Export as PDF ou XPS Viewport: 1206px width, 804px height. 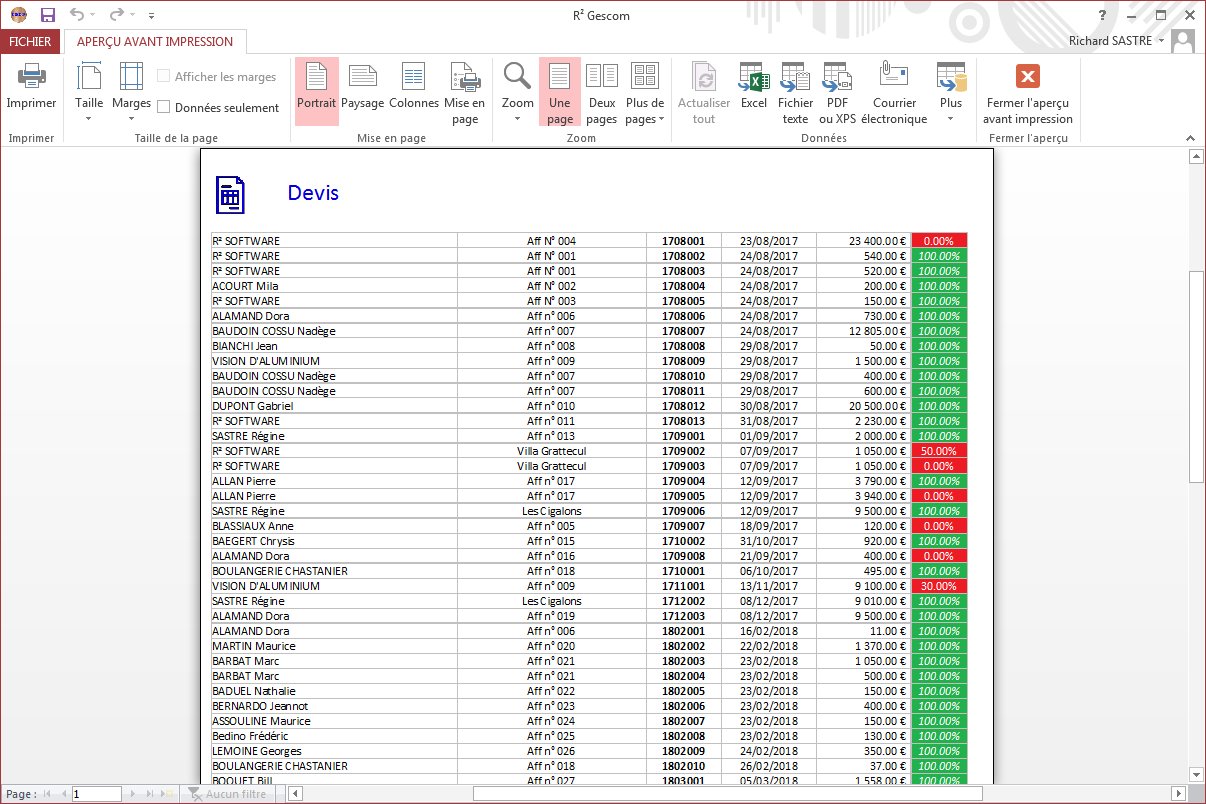pyautogui.click(x=838, y=91)
